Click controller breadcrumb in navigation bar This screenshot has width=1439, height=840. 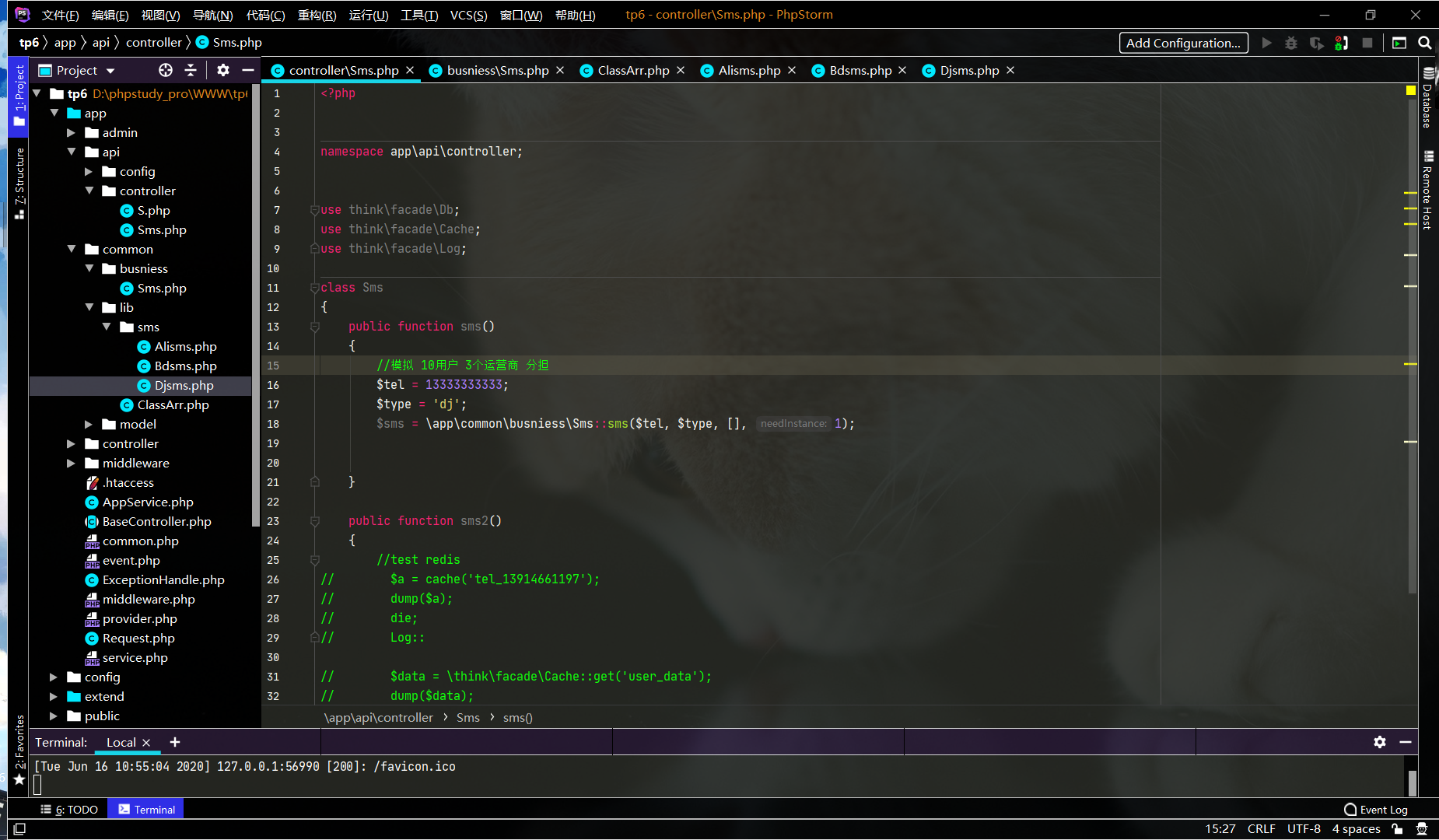coord(154,43)
